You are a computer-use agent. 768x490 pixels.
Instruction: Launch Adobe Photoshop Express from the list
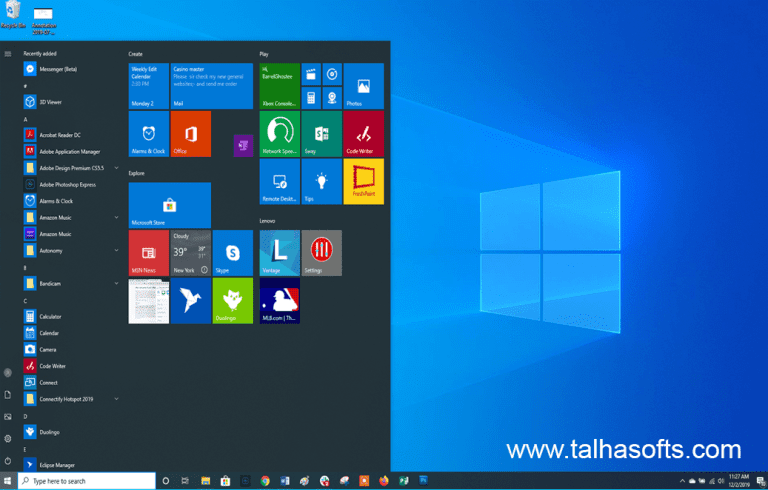(69, 185)
